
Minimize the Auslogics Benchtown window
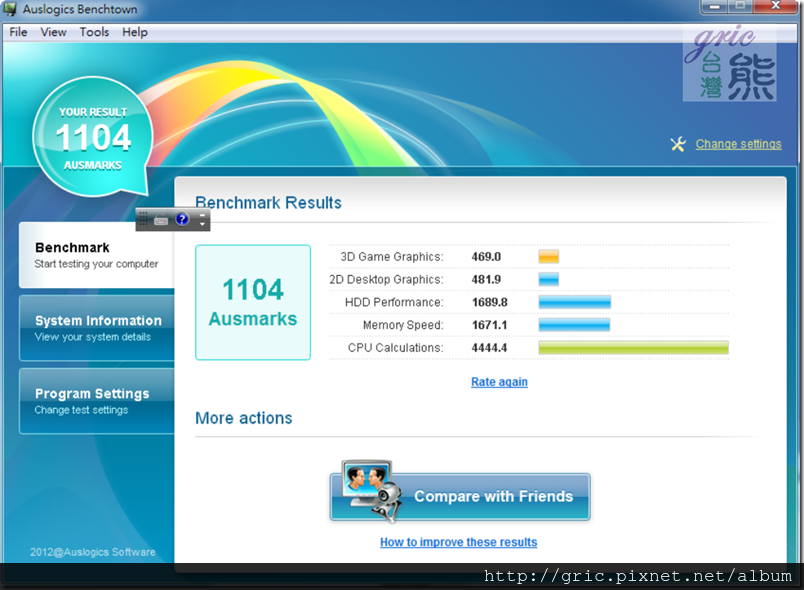point(714,6)
